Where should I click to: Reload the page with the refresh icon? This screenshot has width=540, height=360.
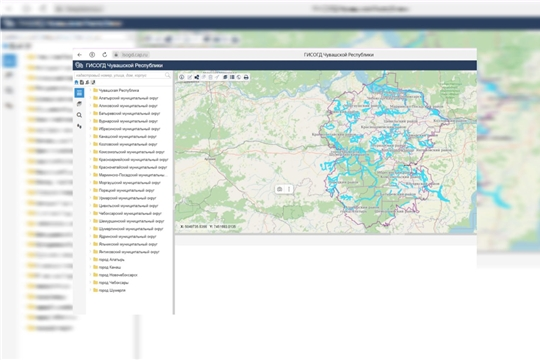click(x=105, y=55)
